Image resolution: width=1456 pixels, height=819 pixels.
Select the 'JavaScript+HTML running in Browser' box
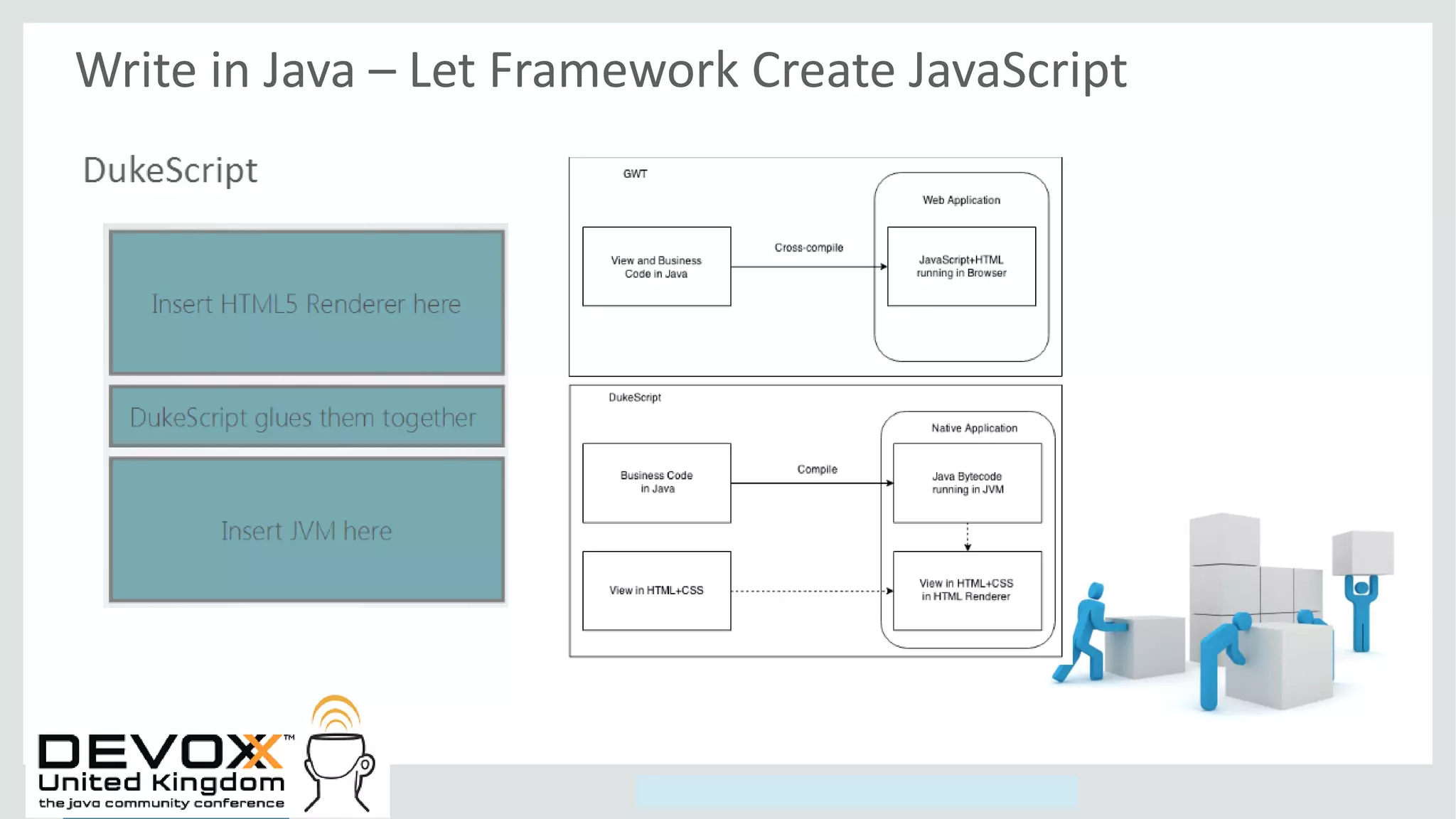[x=961, y=267]
